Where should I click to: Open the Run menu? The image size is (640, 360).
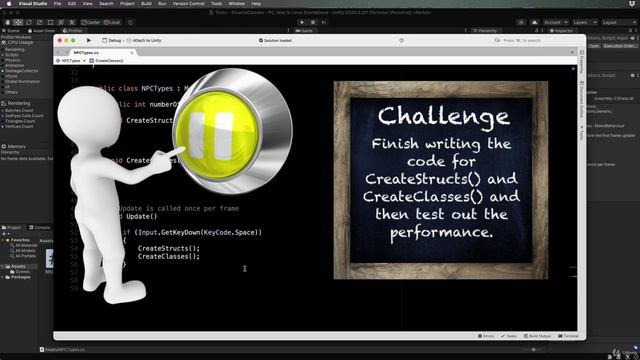click(x=162, y=4)
